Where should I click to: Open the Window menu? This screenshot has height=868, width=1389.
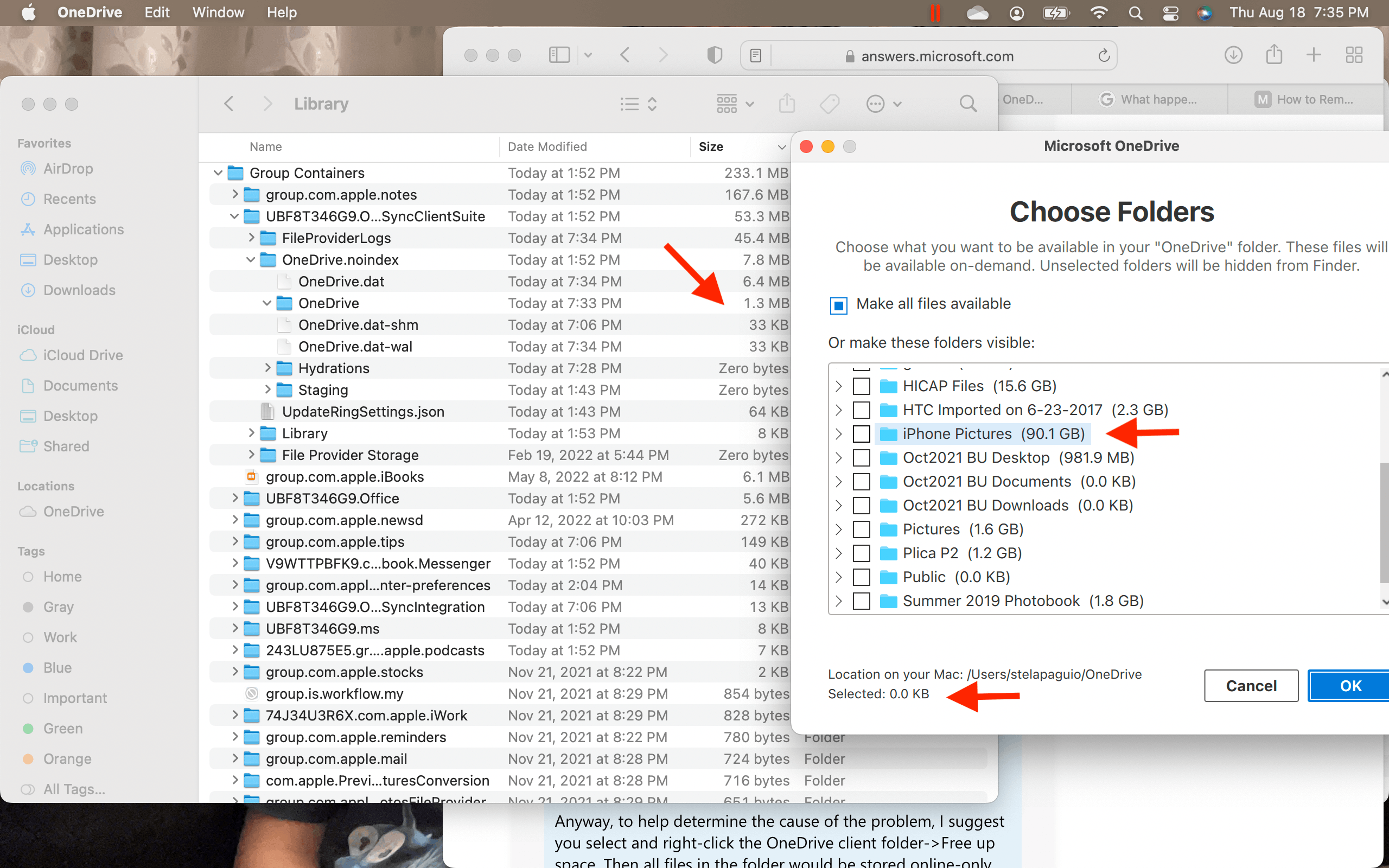pos(218,12)
